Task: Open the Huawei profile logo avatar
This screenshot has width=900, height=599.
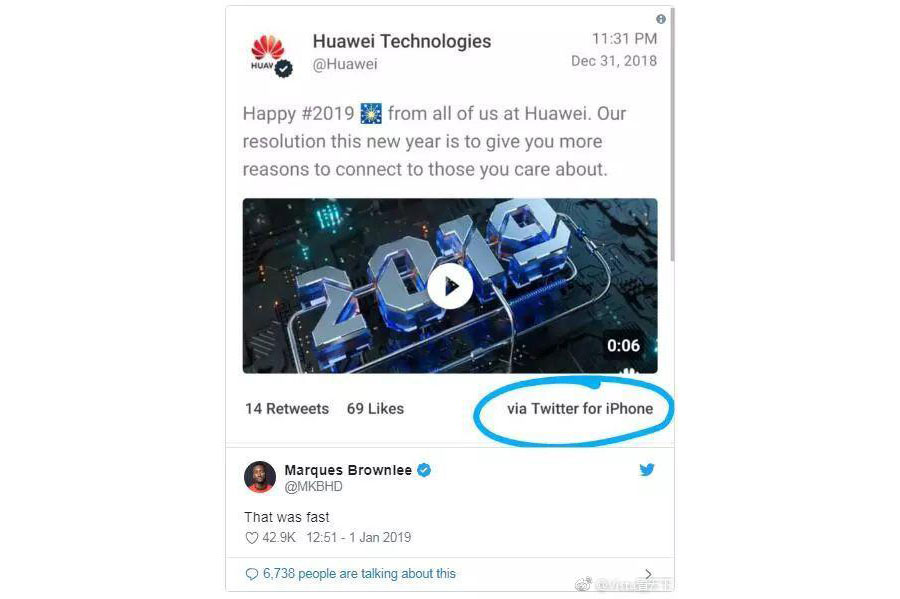Action: click(x=267, y=53)
